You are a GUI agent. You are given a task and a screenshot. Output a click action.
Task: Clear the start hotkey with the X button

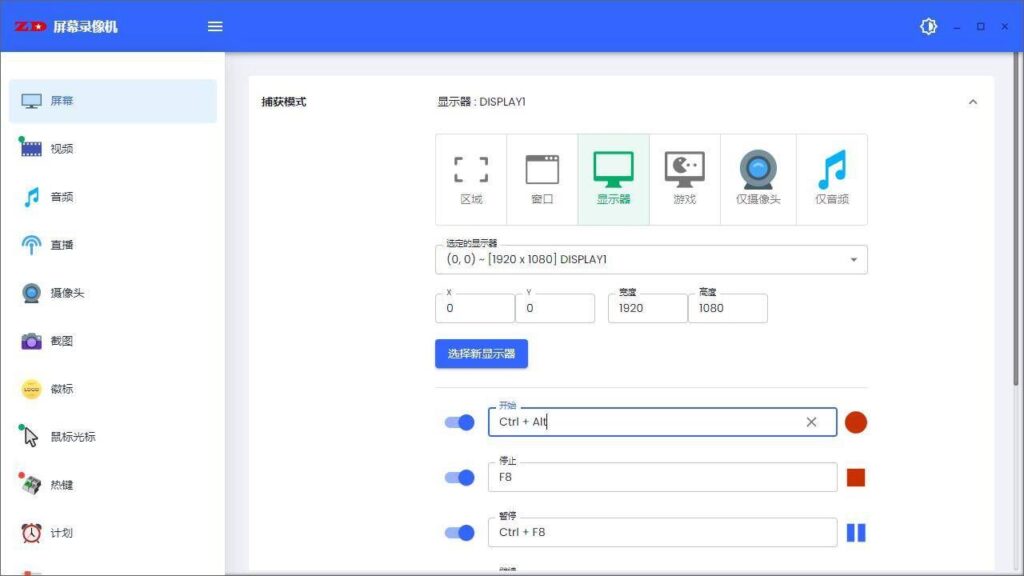[811, 422]
